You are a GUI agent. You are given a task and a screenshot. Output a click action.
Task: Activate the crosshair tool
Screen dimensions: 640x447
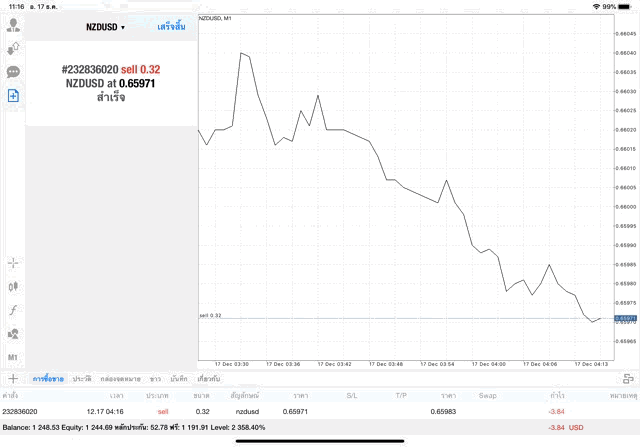click(14, 263)
